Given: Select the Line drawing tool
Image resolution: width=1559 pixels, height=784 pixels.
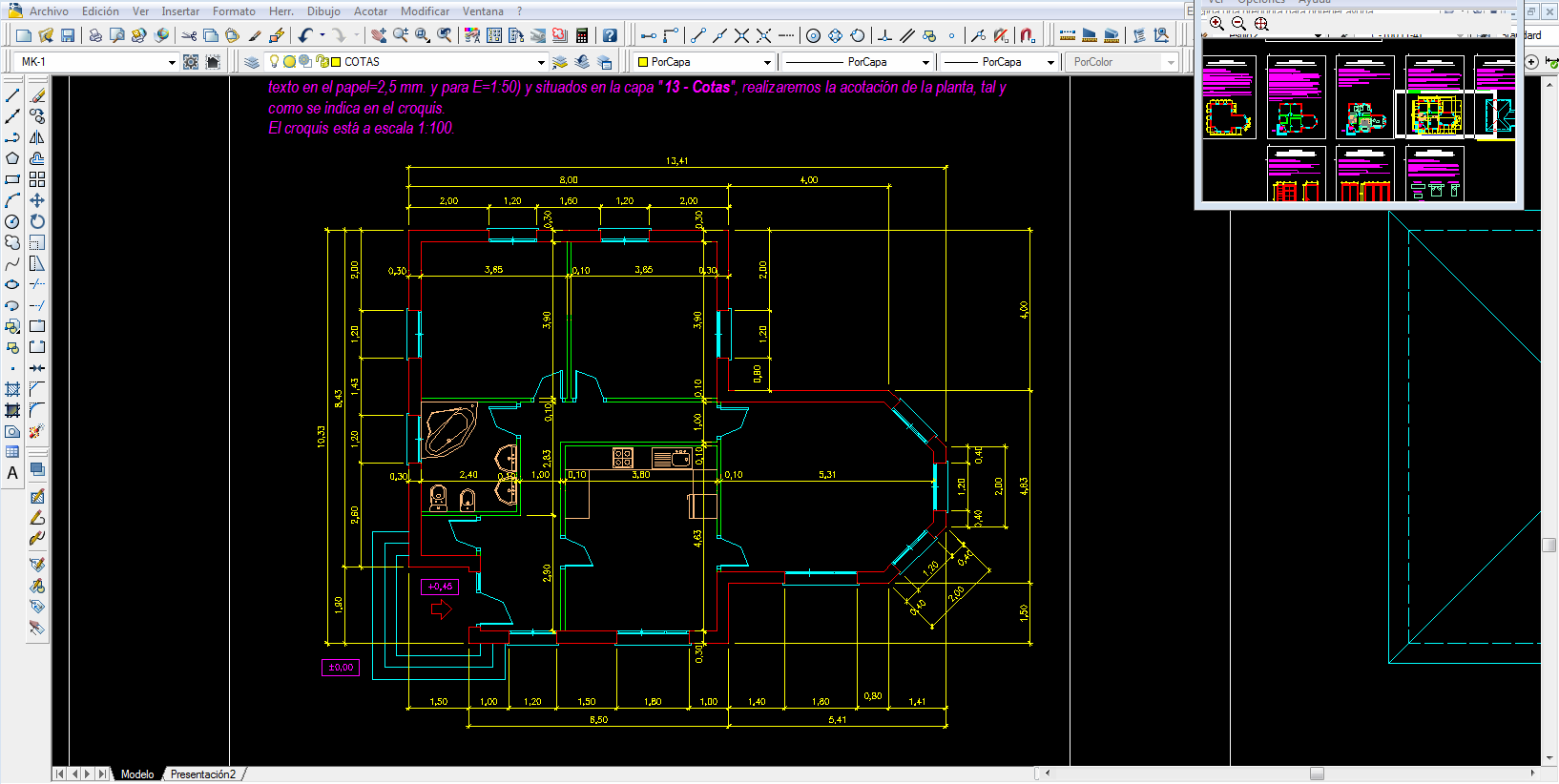Looking at the screenshot, I should (x=12, y=95).
